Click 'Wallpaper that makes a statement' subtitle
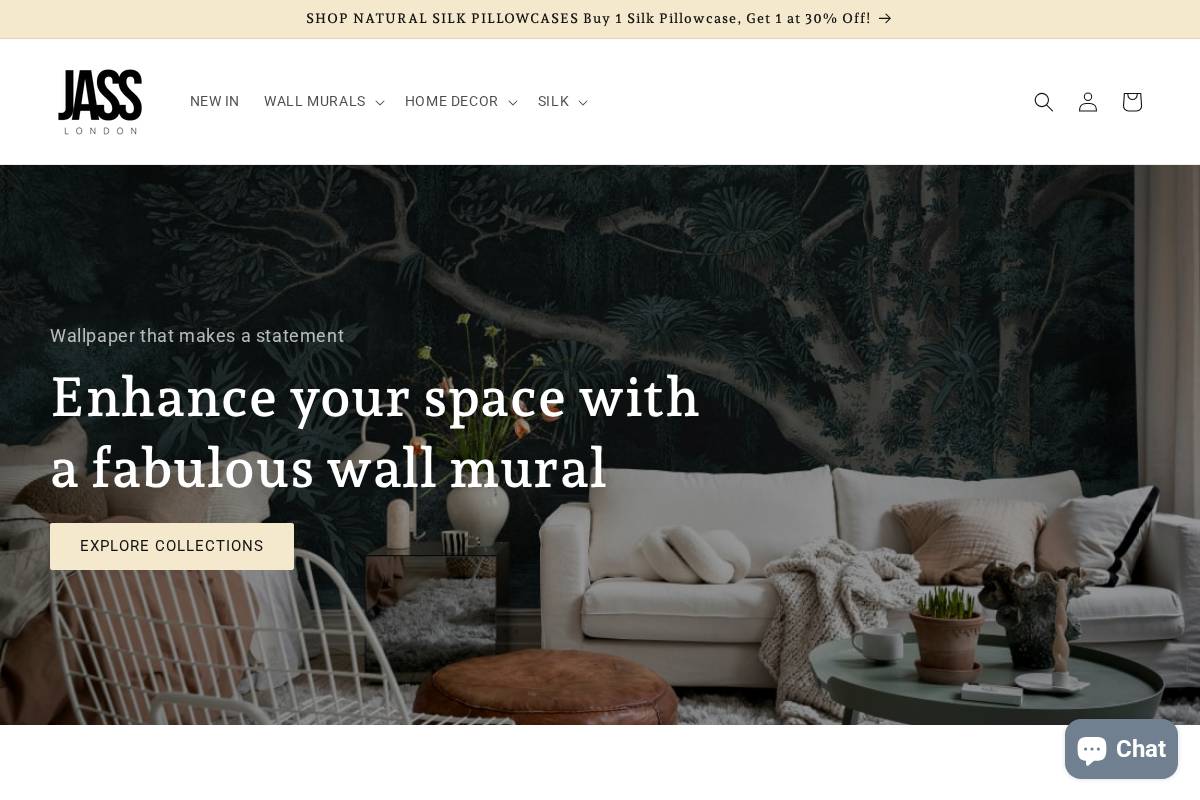1200x800 pixels. (197, 336)
